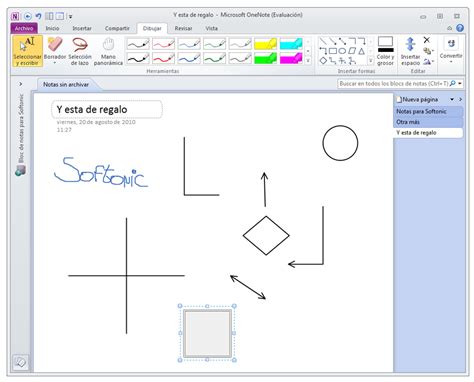
Task: Open the blue help icon
Action: pyautogui.click(x=460, y=28)
